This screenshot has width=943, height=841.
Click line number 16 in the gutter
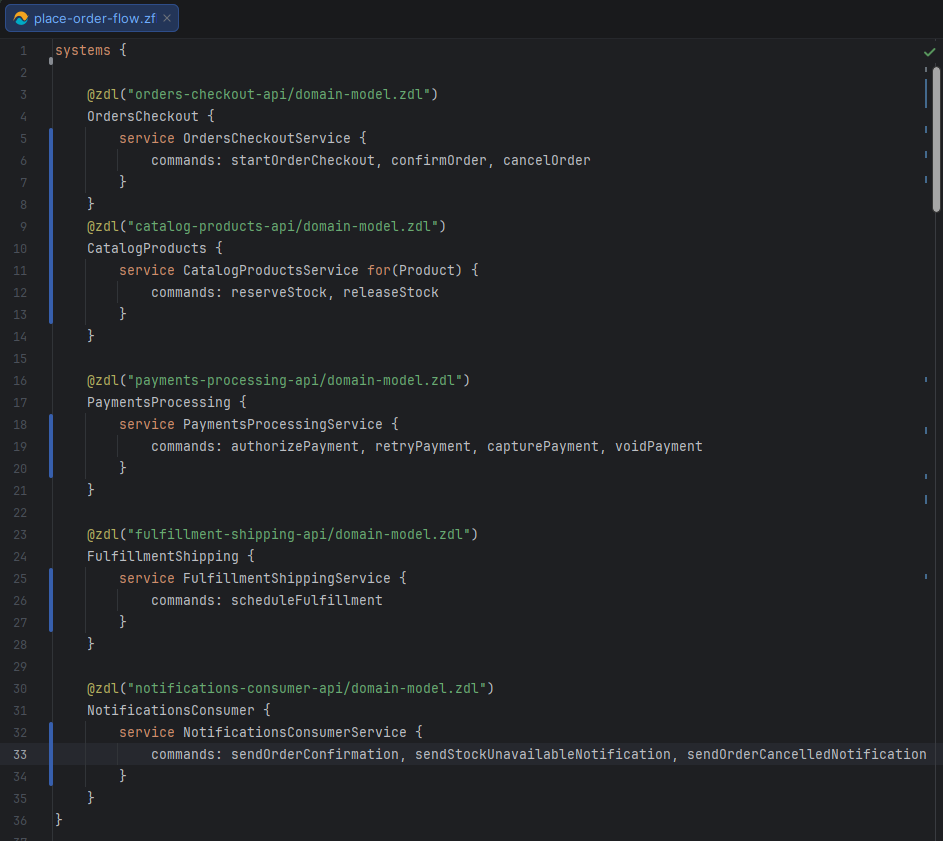tap(20, 381)
